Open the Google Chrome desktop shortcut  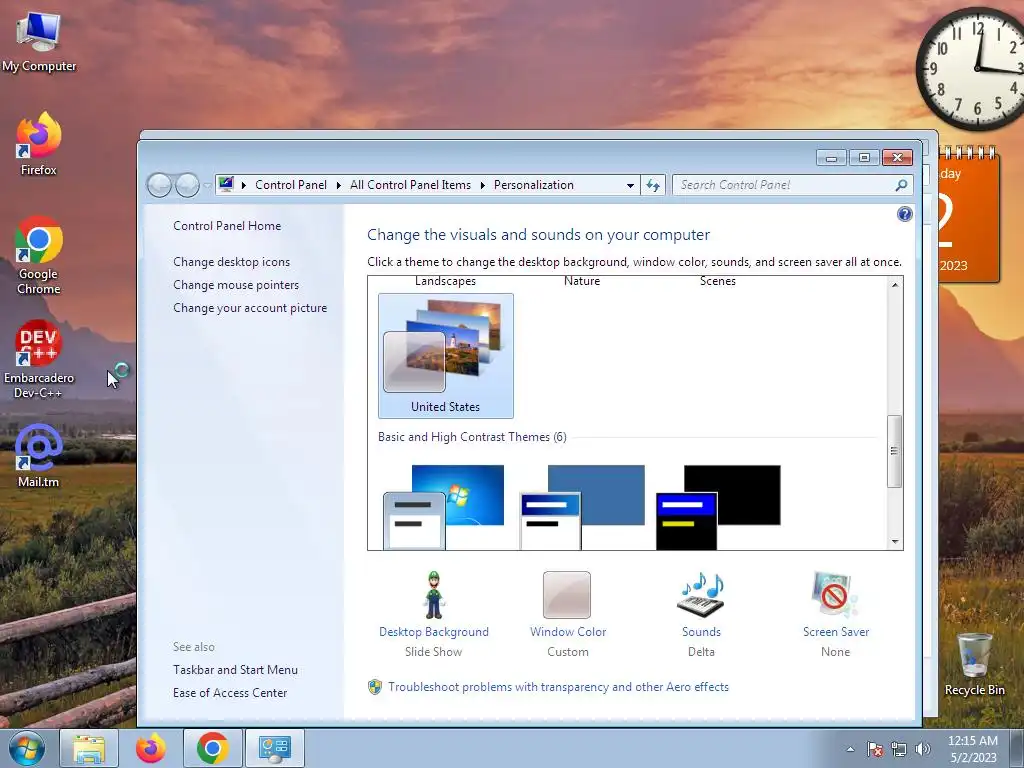coord(39,255)
